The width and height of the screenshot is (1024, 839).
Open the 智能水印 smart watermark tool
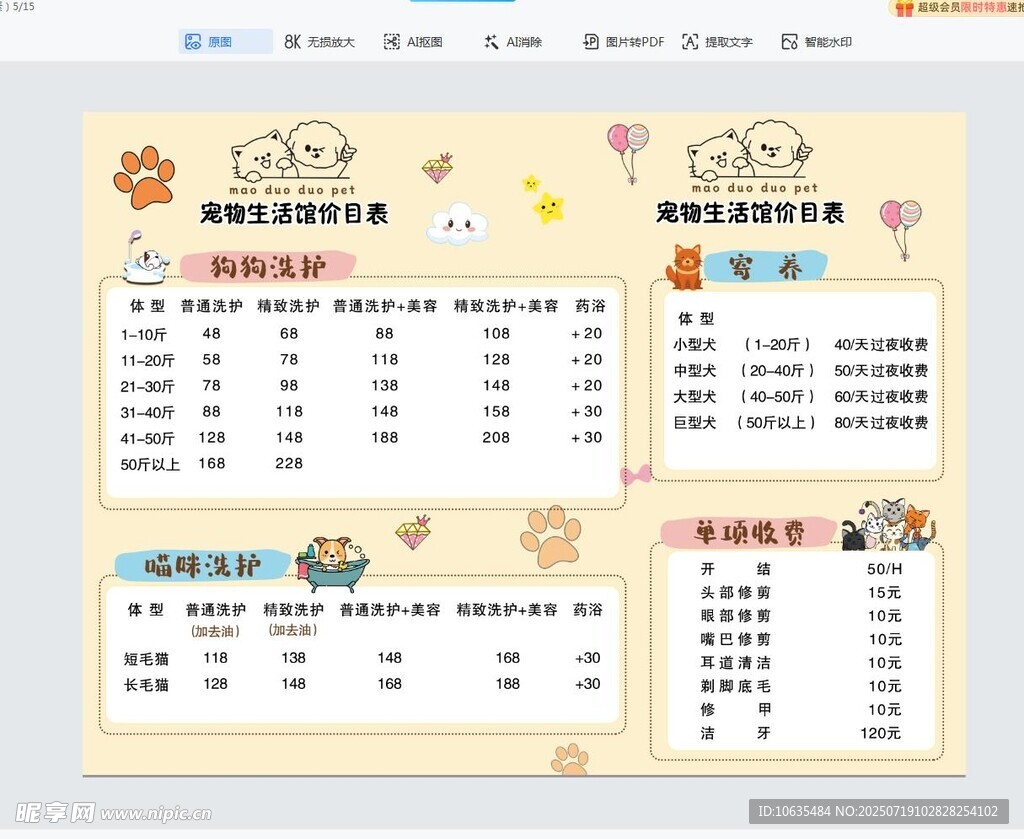click(x=816, y=42)
